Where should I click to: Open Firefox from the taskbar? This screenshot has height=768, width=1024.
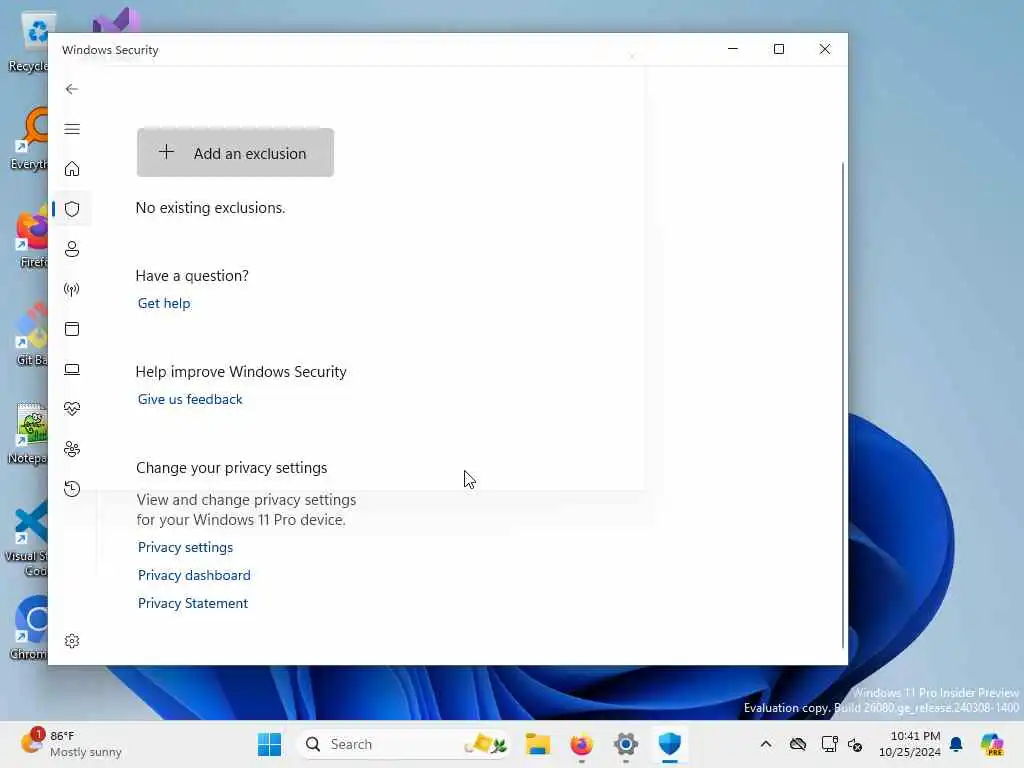click(x=581, y=744)
